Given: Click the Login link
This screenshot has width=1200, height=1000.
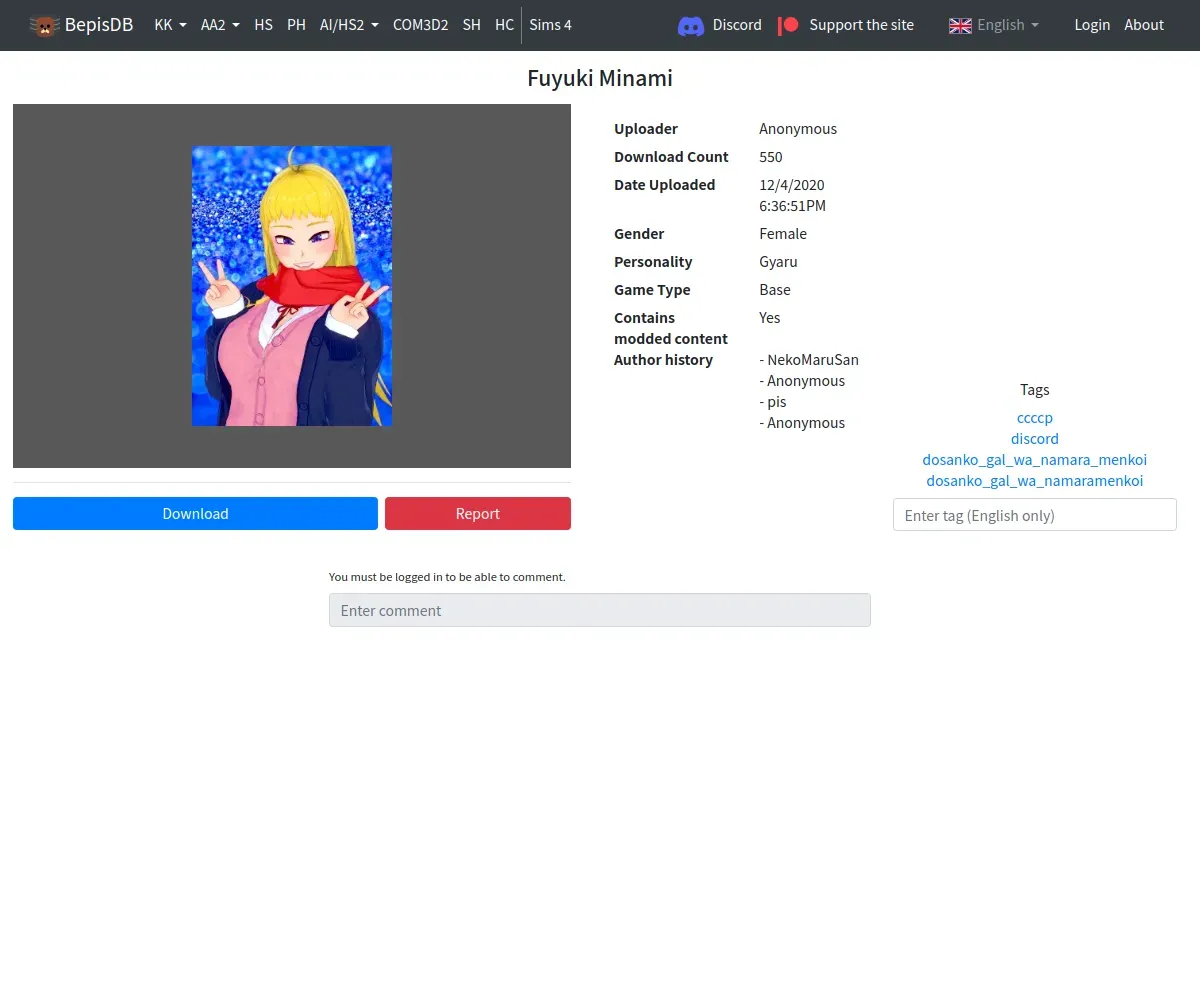Looking at the screenshot, I should [1092, 25].
